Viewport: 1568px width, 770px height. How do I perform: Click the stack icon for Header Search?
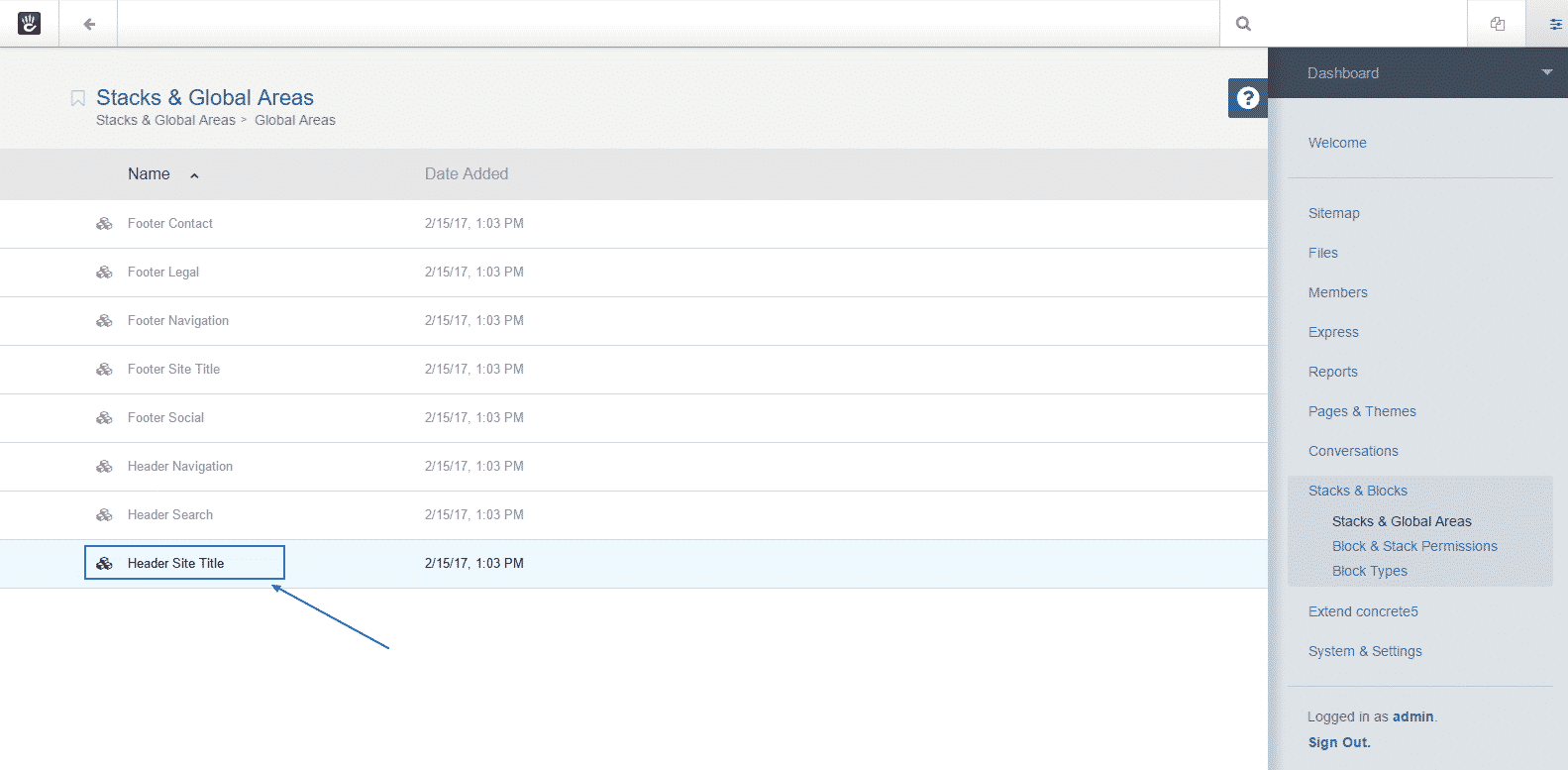tap(104, 515)
